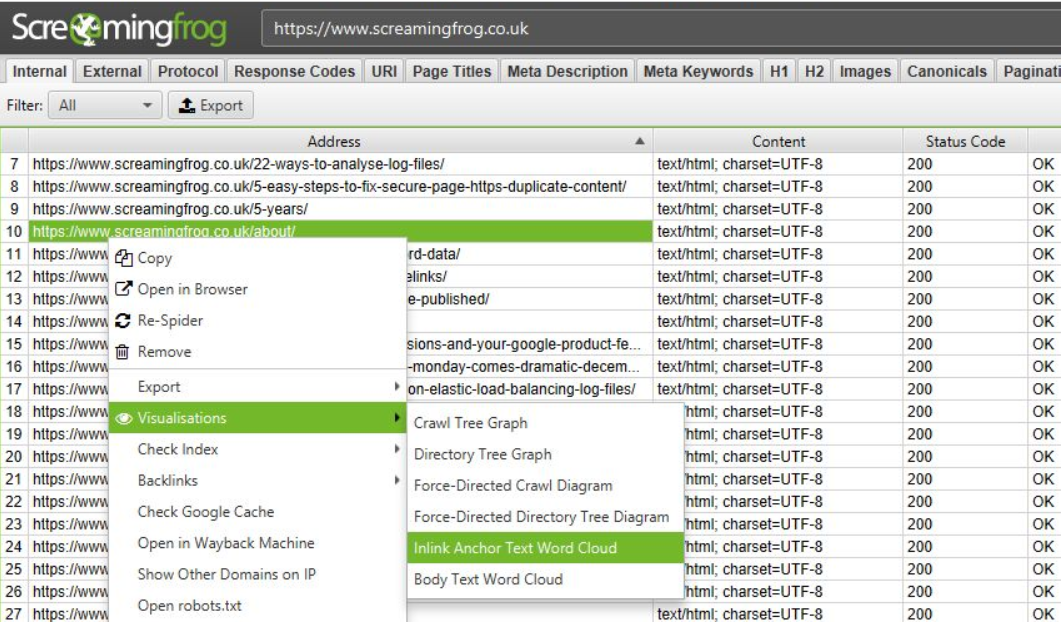Screen dimensions: 1062x623
Task: Click the Remove trash icon
Action: click(x=123, y=351)
